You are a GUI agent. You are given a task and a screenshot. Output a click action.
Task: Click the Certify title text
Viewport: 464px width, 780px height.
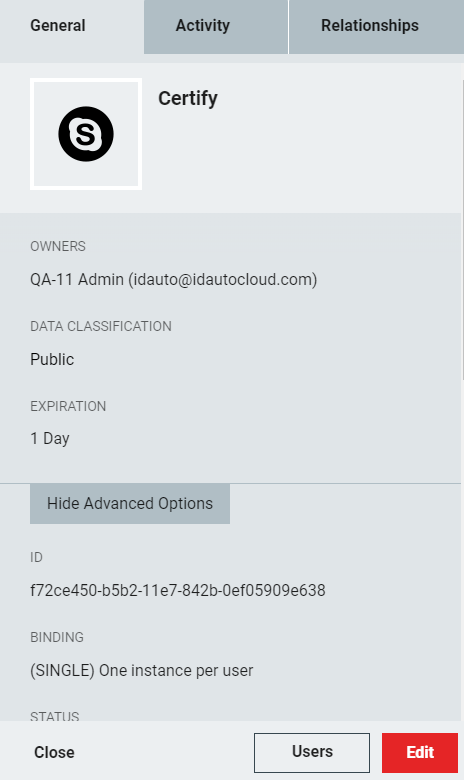[x=188, y=98]
